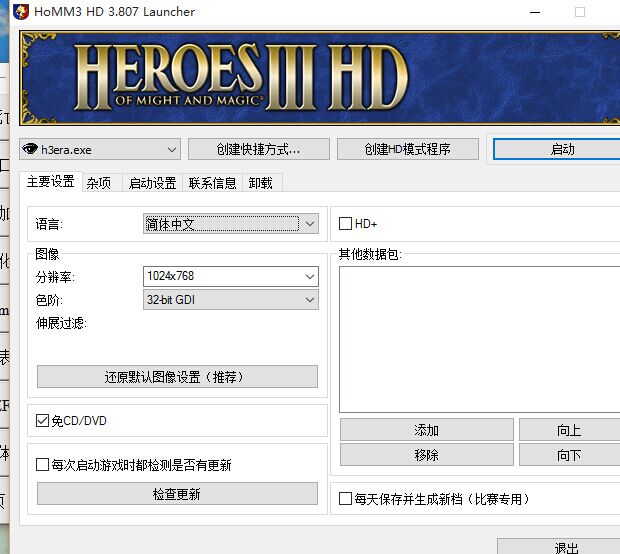Click the 检查更新 button
The image size is (620, 554).
click(x=177, y=493)
